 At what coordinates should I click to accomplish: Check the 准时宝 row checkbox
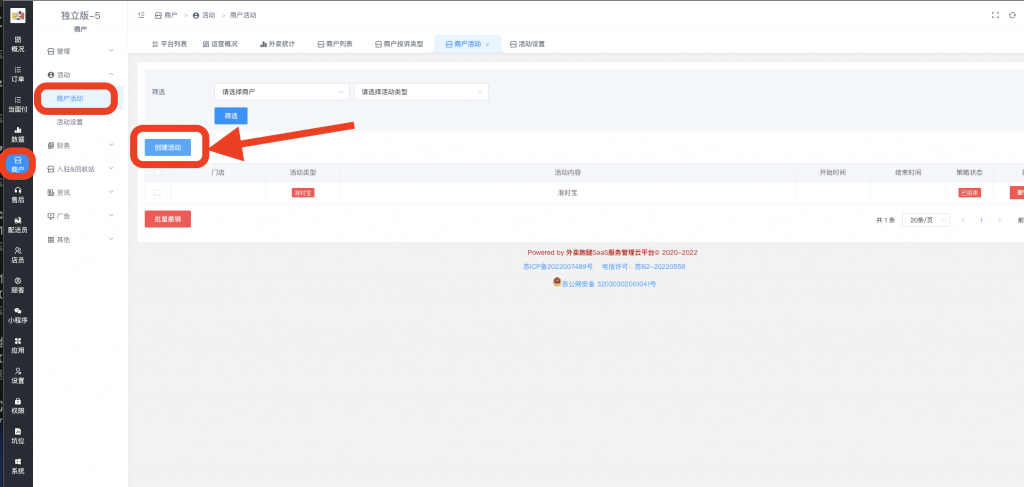157,193
